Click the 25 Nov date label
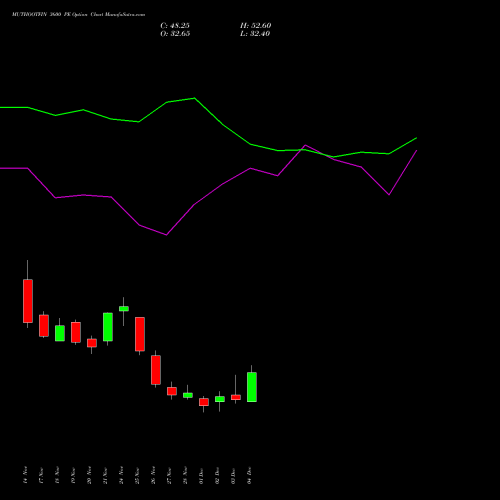The width and height of the screenshot is (500, 500). click(138, 475)
